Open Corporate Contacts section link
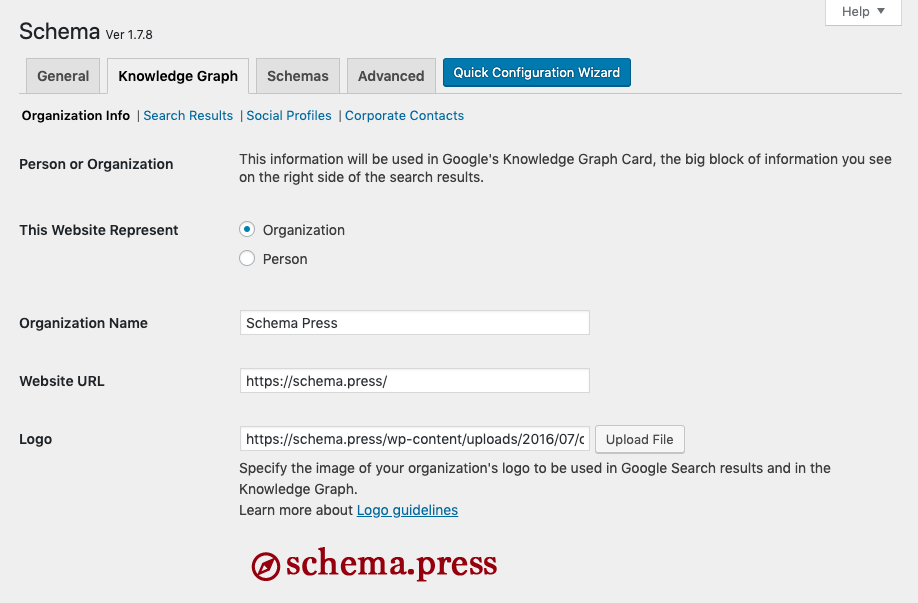Viewport: 918px width, 603px height. (x=404, y=116)
